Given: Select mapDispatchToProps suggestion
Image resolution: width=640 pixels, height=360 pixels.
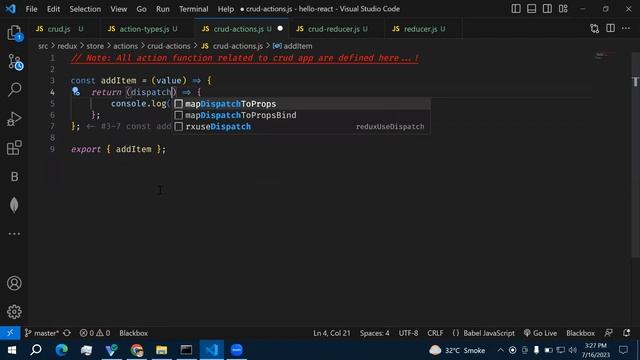Looking at the screenshot, I should (301, 104).
